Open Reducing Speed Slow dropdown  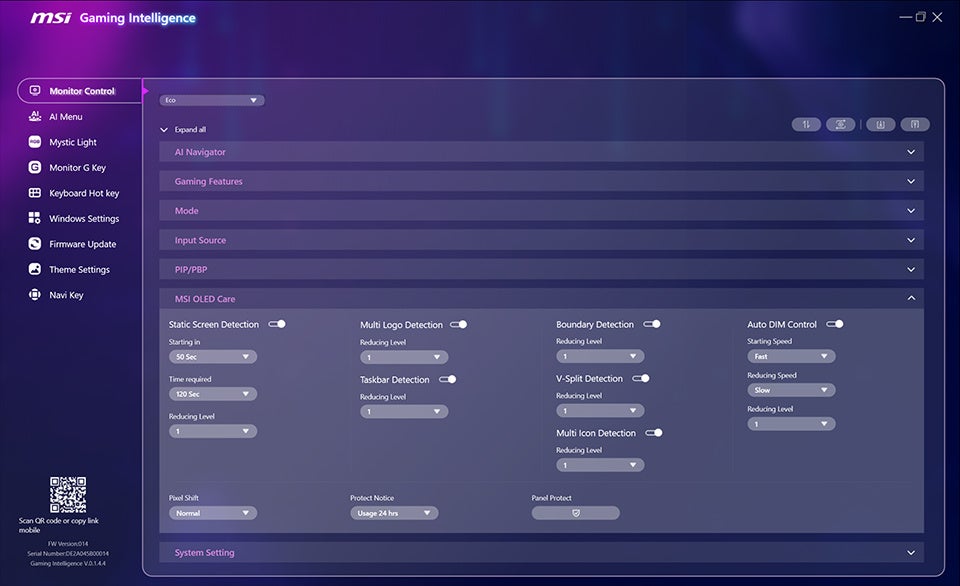[791, 389]
